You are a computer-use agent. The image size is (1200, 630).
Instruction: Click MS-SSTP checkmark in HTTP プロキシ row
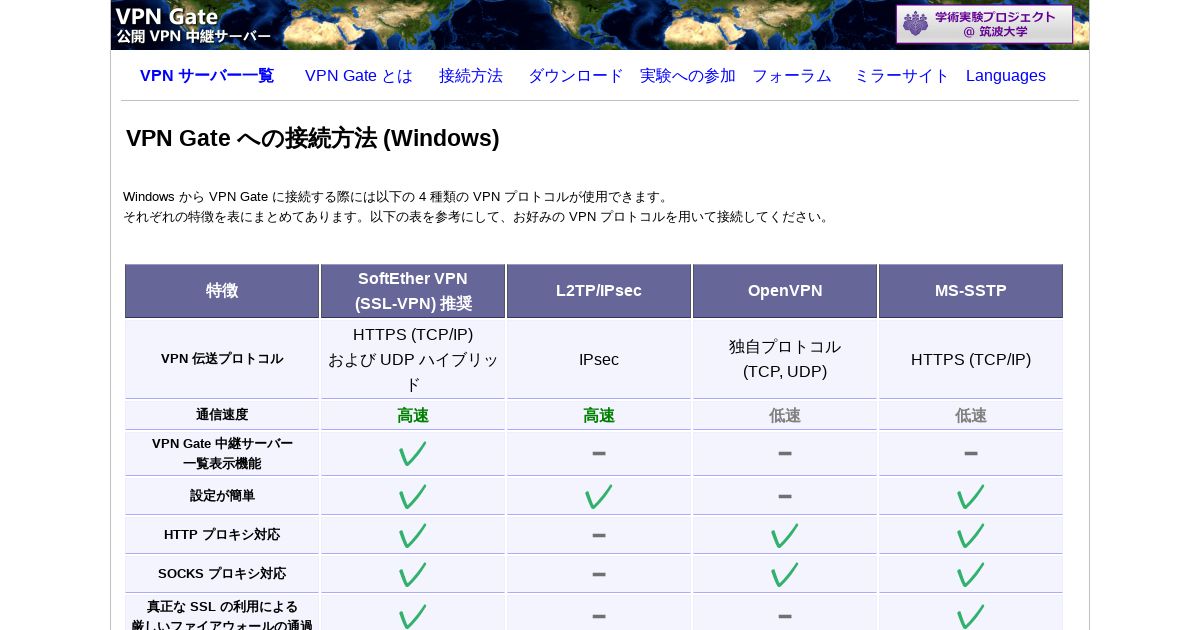(x=971, y=535)
